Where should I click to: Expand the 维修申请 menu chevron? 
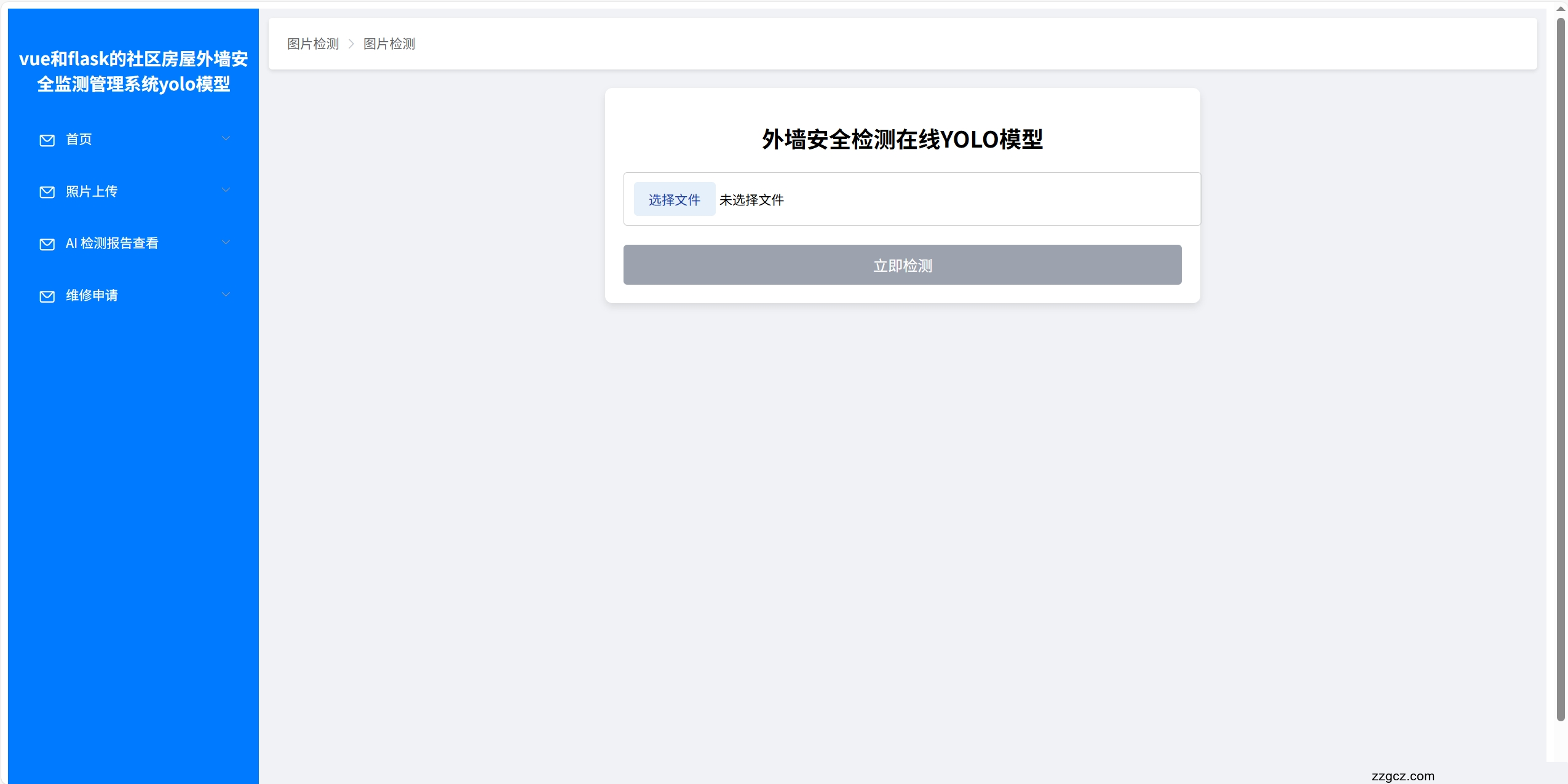[226, 294]
